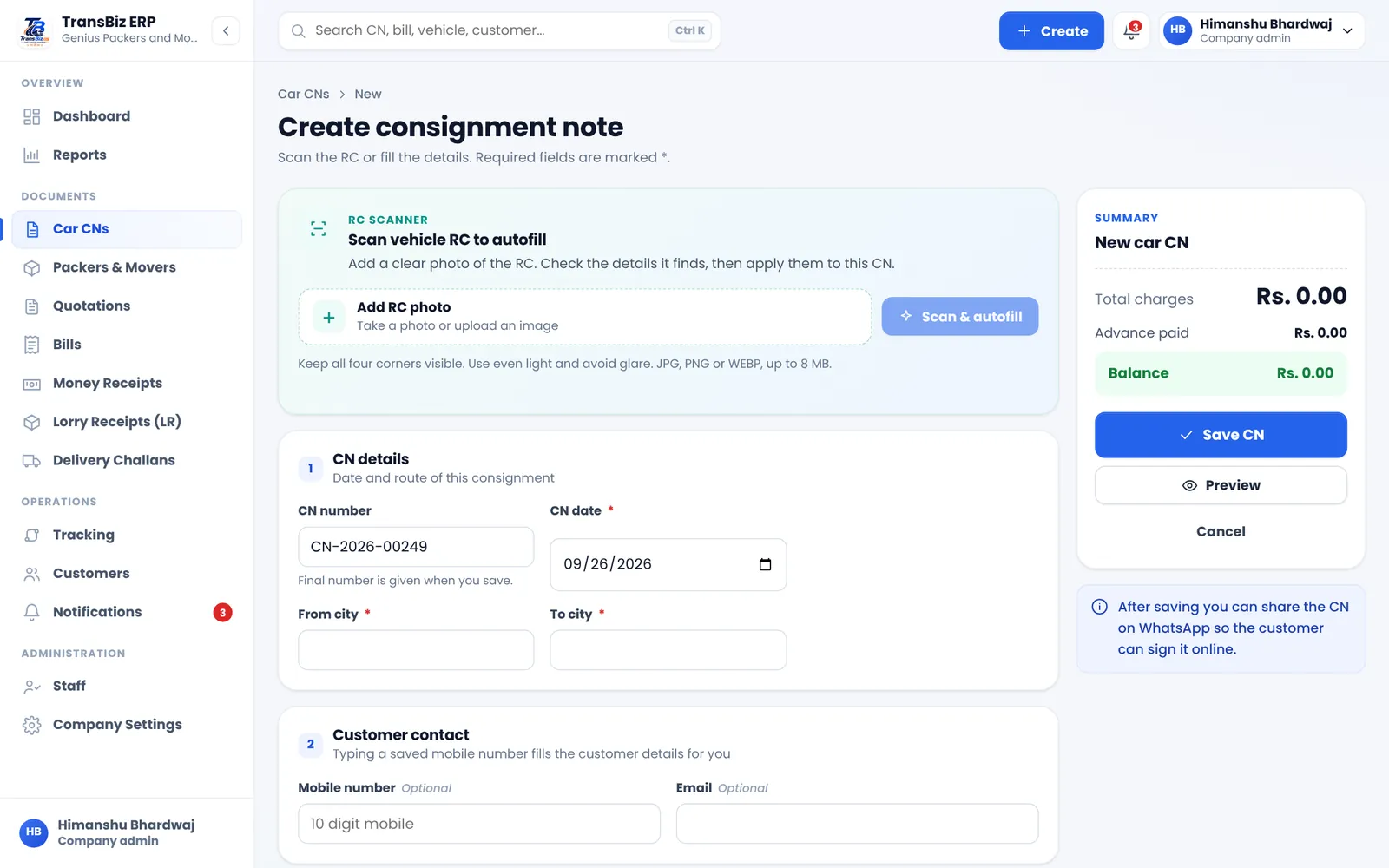
Task: Click the blue Create button
Action: pyautogui.click(x=1051, y=31)
